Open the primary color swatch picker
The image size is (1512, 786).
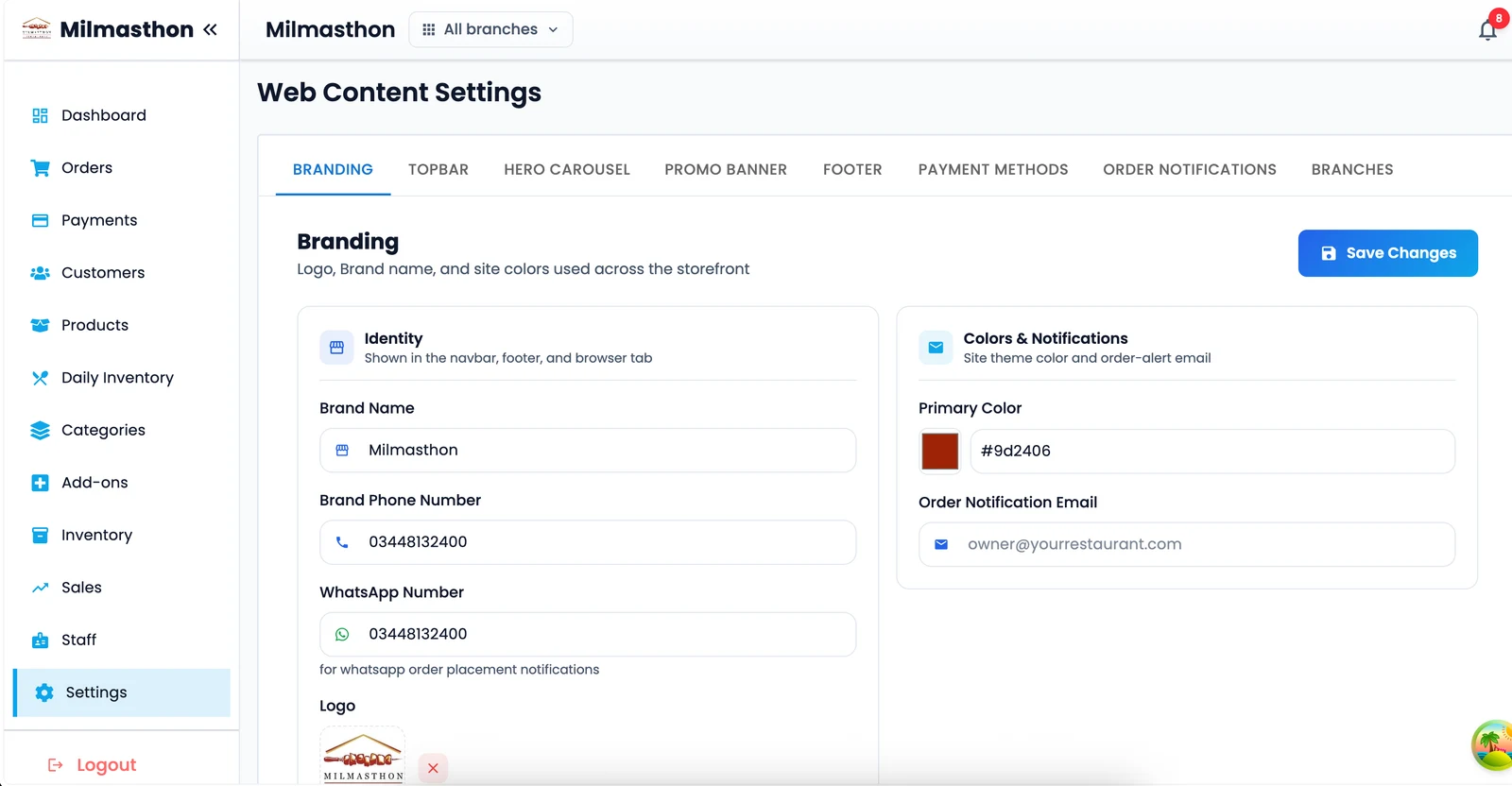pos(939,452)
